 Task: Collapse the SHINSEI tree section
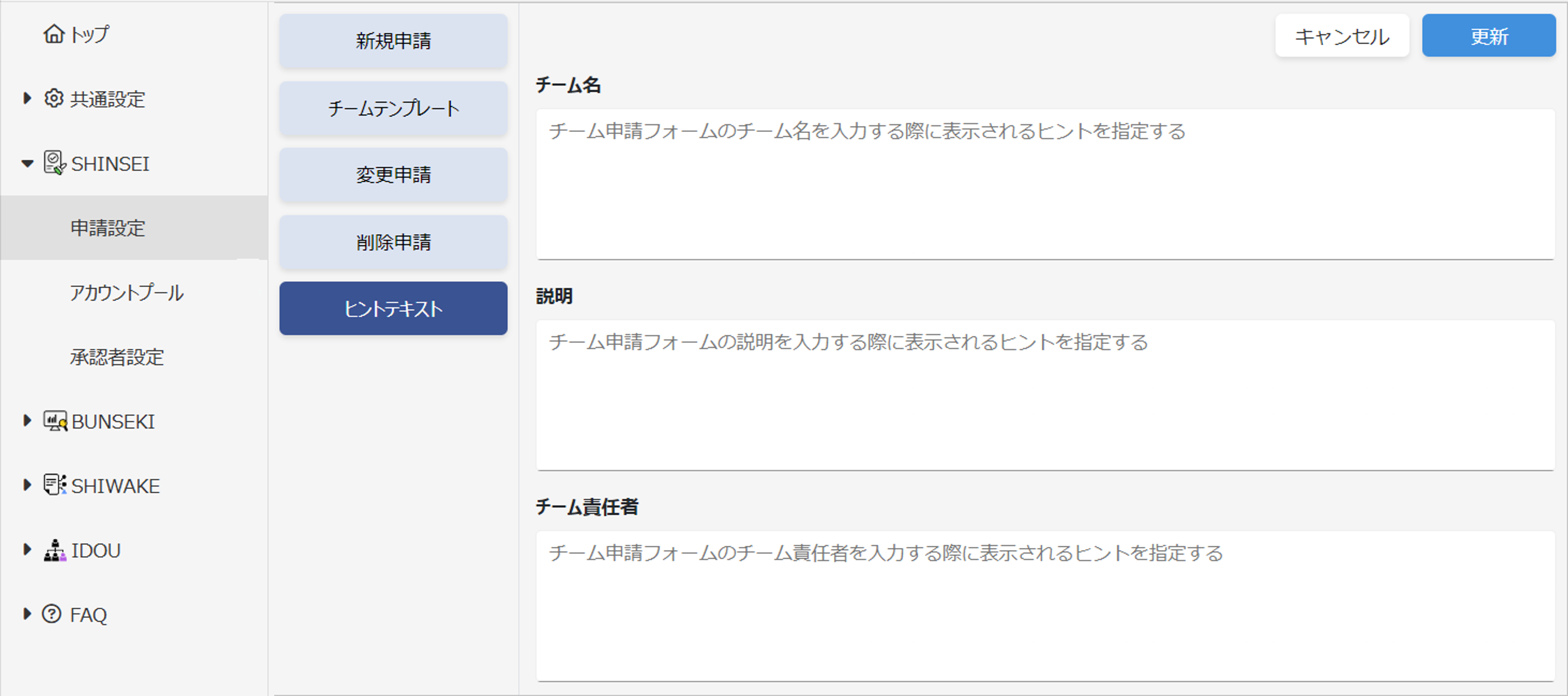(27, 163)
